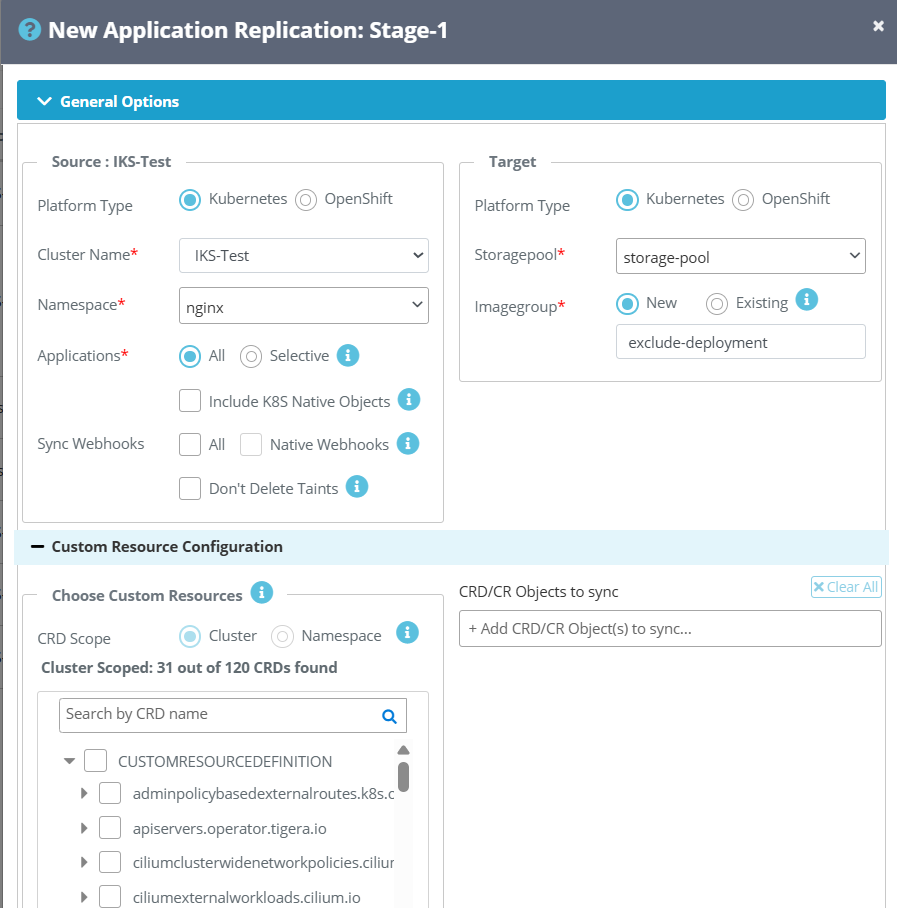The width and height of the screenshot is (897, 908).
Task: Close the New Application Replication dialog
Action: pos(878,25)
